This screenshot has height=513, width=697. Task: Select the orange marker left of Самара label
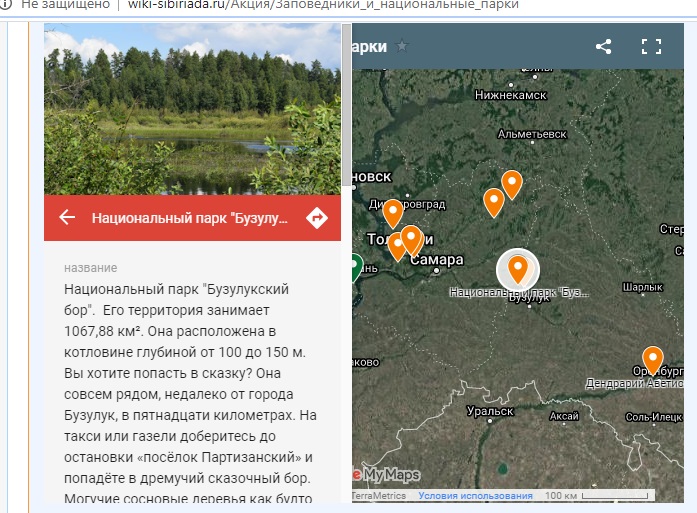click(x=397, y=247)
